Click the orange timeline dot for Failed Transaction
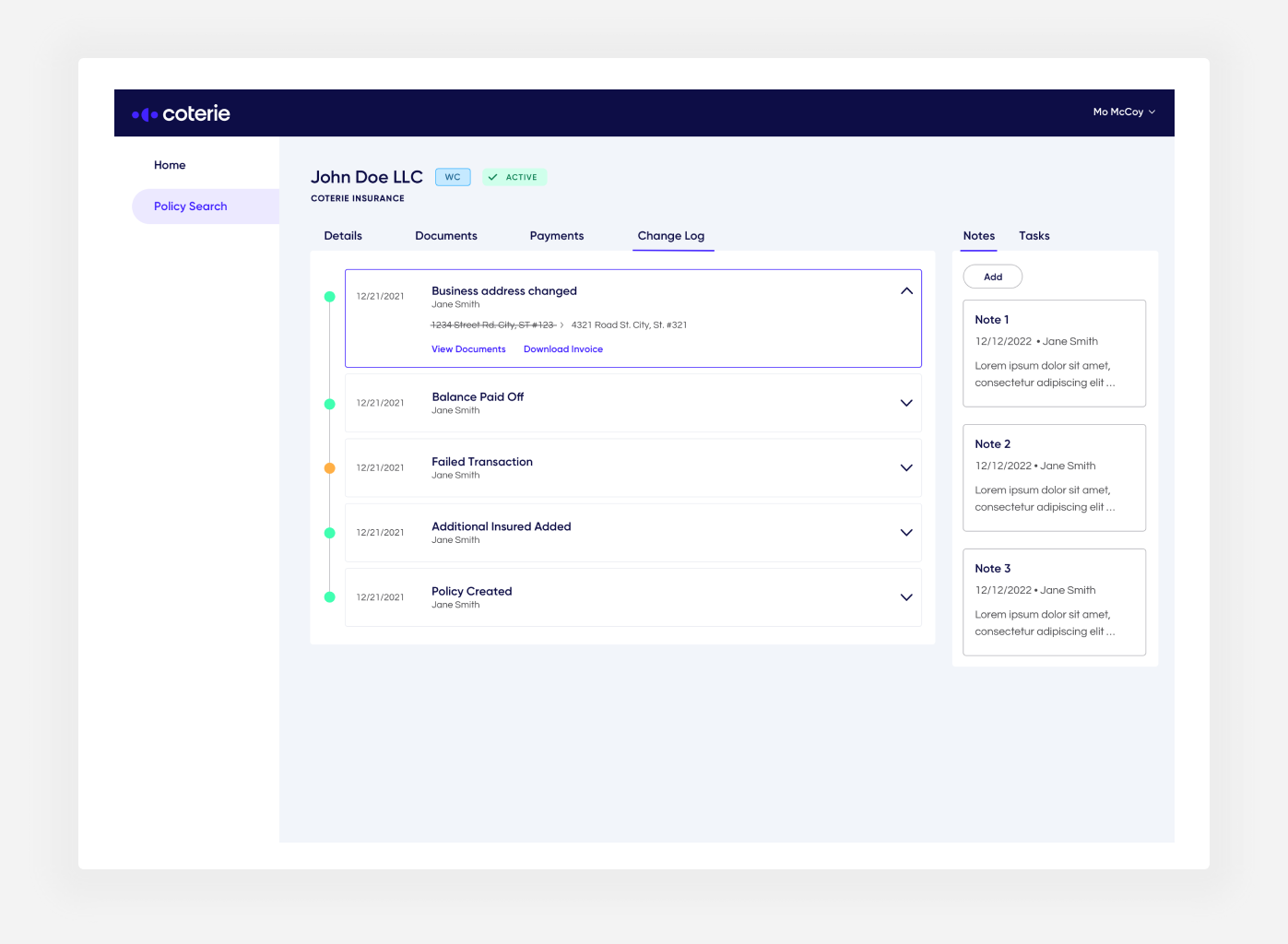Image resolution: width=1288 pixels, height=944 pixels. point(329,468)
